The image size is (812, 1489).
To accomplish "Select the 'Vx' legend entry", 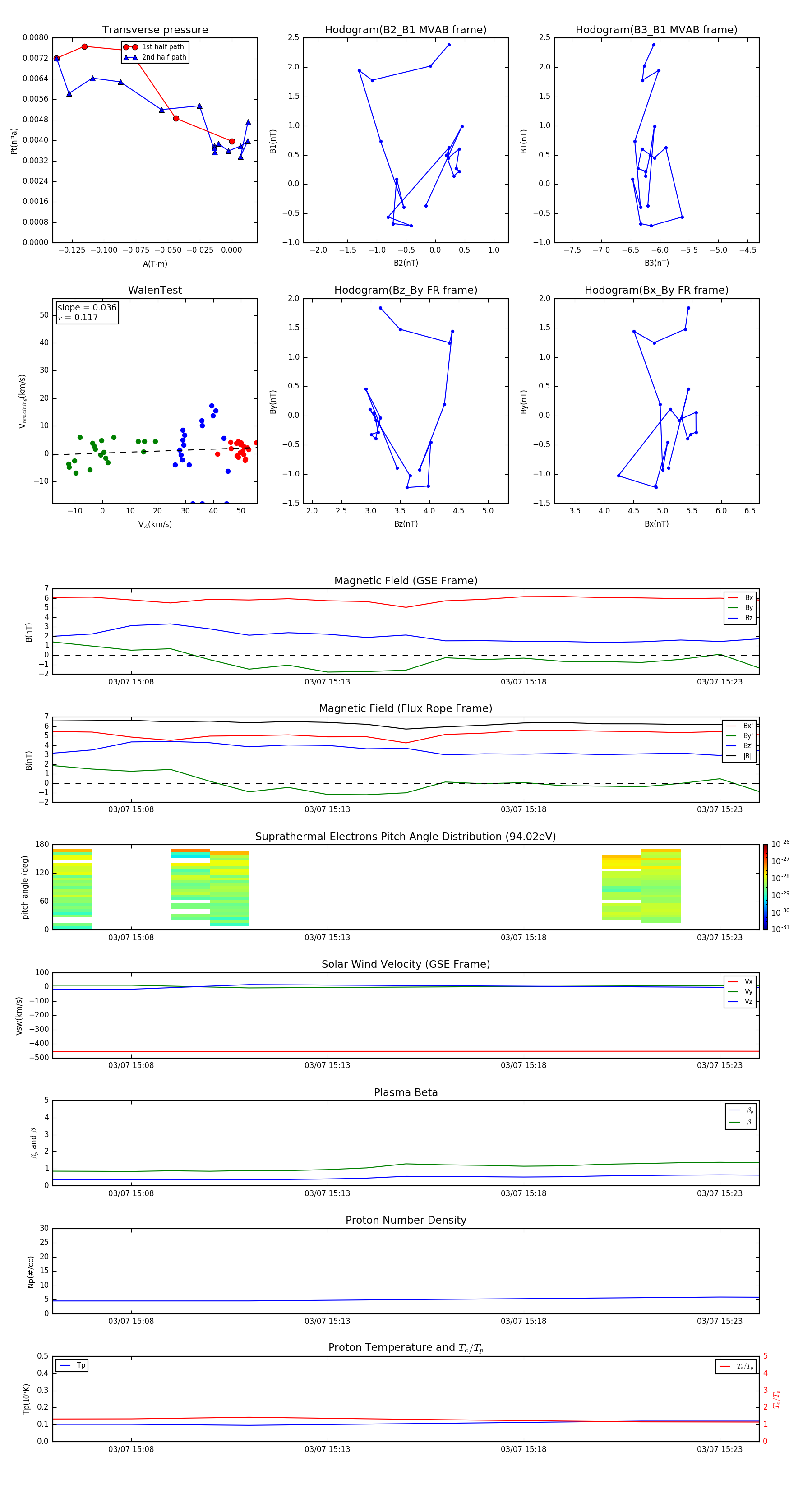I will point(740,981).
